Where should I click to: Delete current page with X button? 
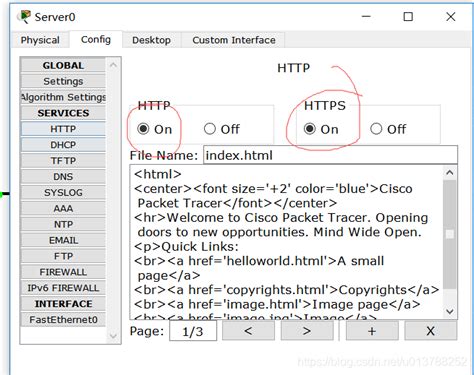tap(430, 331)
